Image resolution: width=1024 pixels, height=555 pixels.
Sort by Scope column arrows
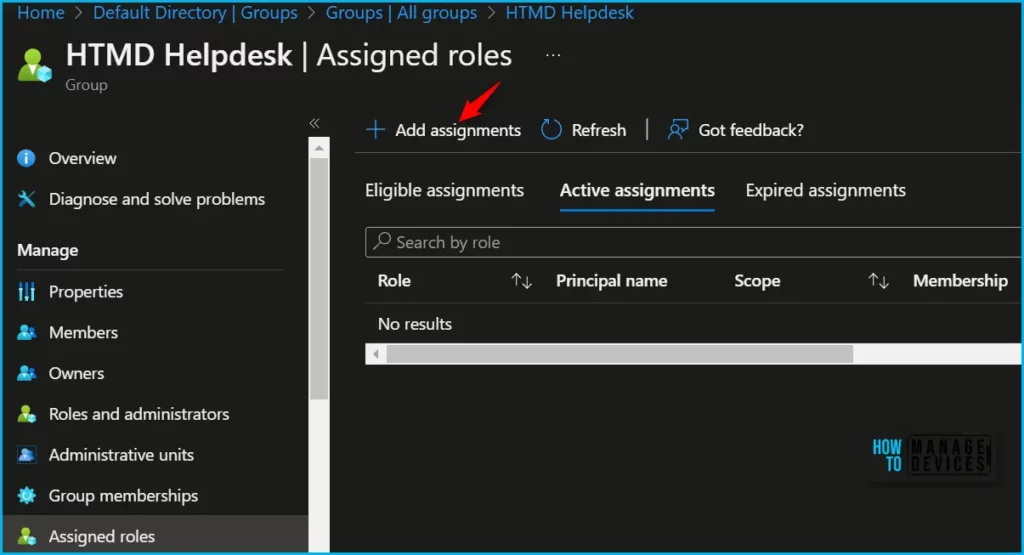point(878,281)
